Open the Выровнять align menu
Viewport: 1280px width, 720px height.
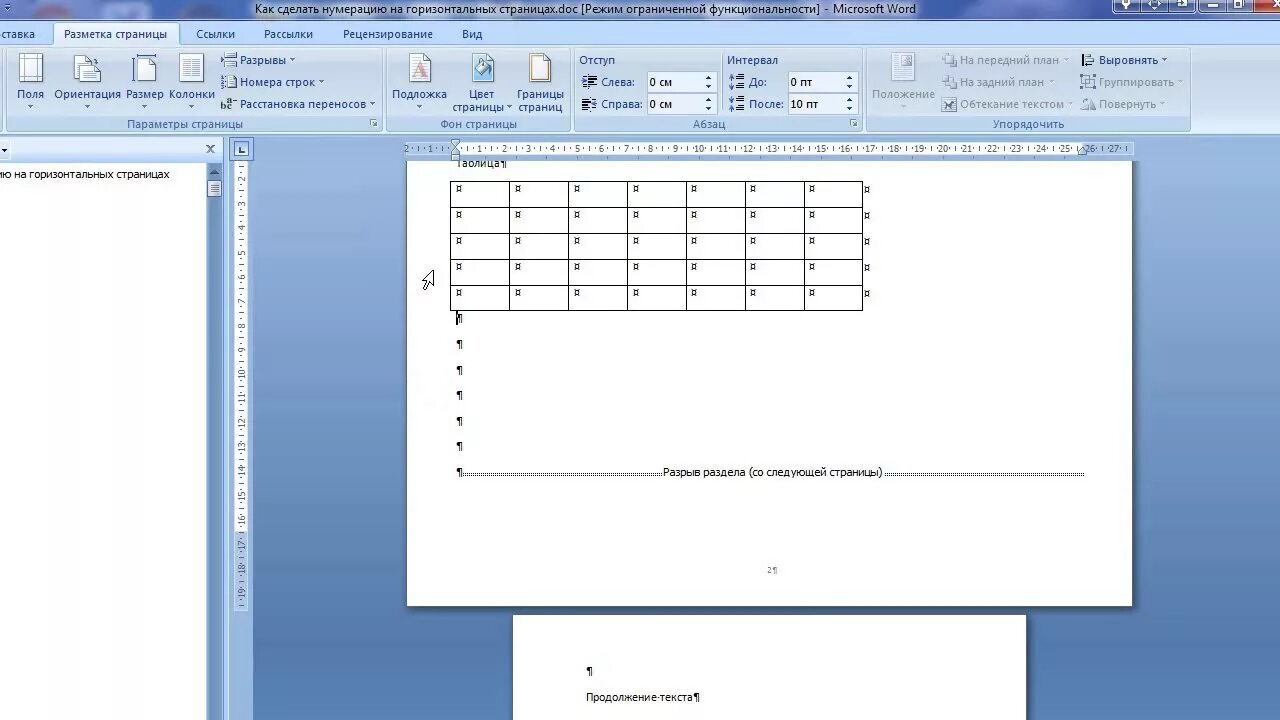[1124, 60]
